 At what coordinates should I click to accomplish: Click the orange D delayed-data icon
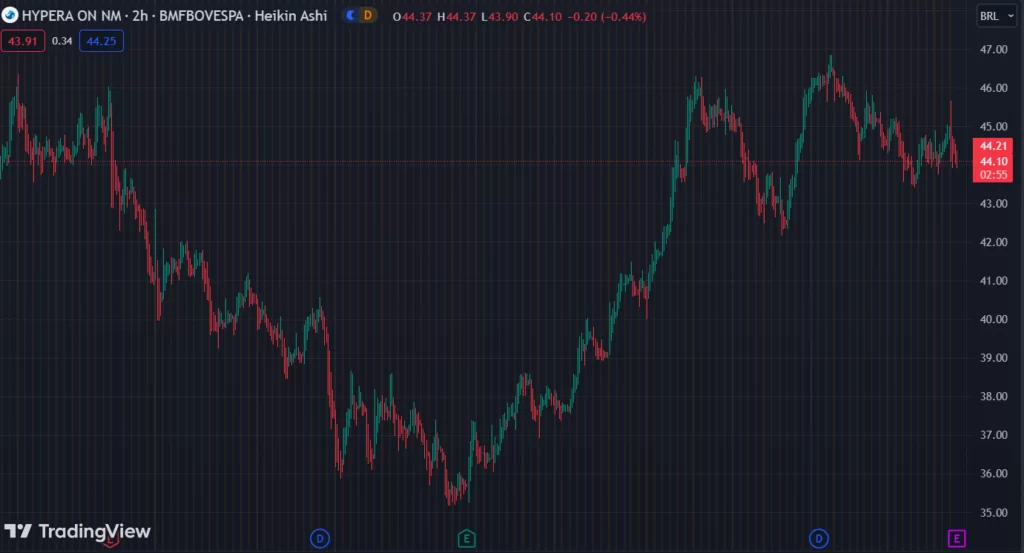368,16
